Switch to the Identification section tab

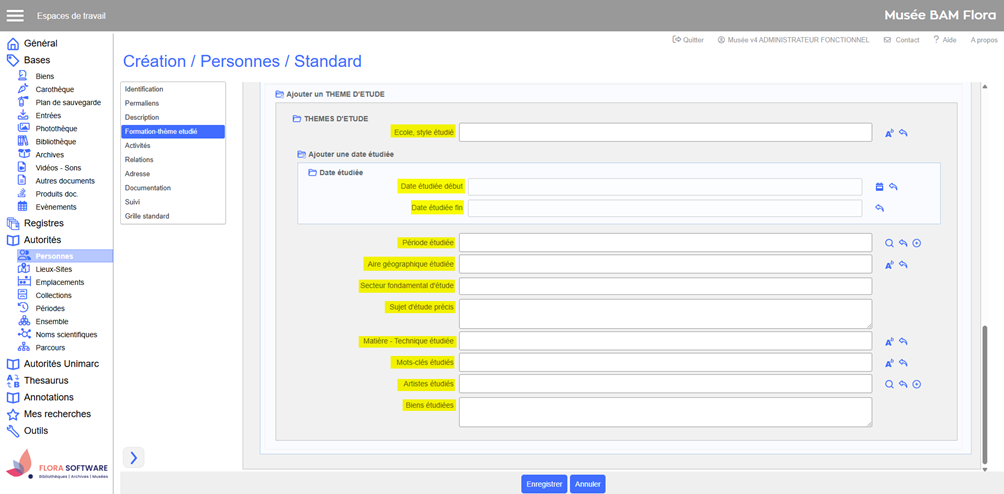click(x=144, y=89)
